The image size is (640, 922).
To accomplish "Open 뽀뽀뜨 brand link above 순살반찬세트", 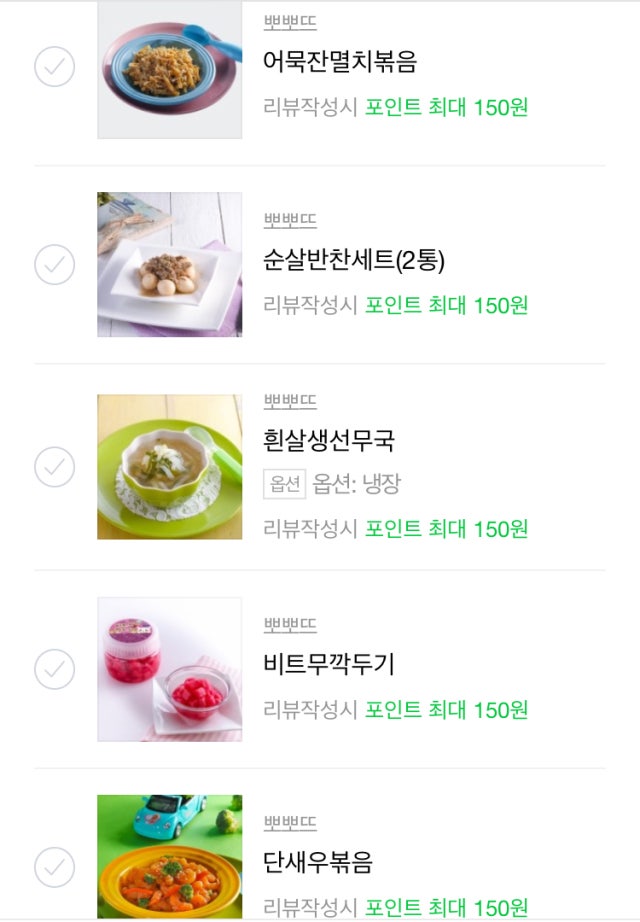I will click(290, 220).
